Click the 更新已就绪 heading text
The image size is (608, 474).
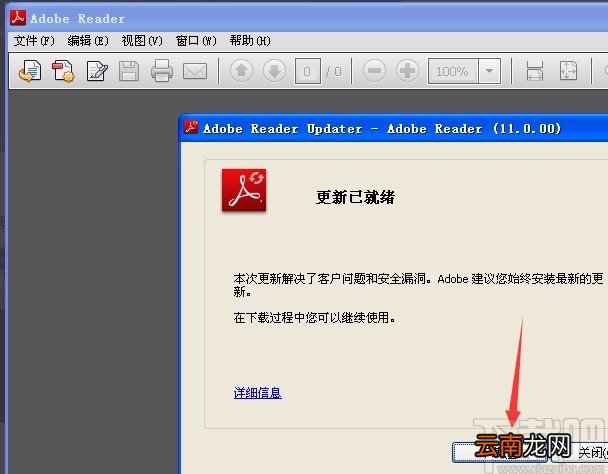point(355,197)
